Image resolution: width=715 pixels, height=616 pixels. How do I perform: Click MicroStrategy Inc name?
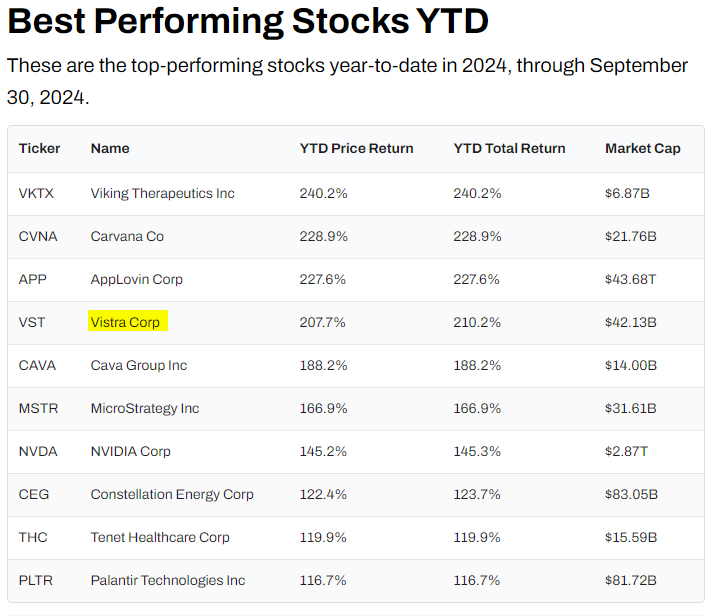144,408
